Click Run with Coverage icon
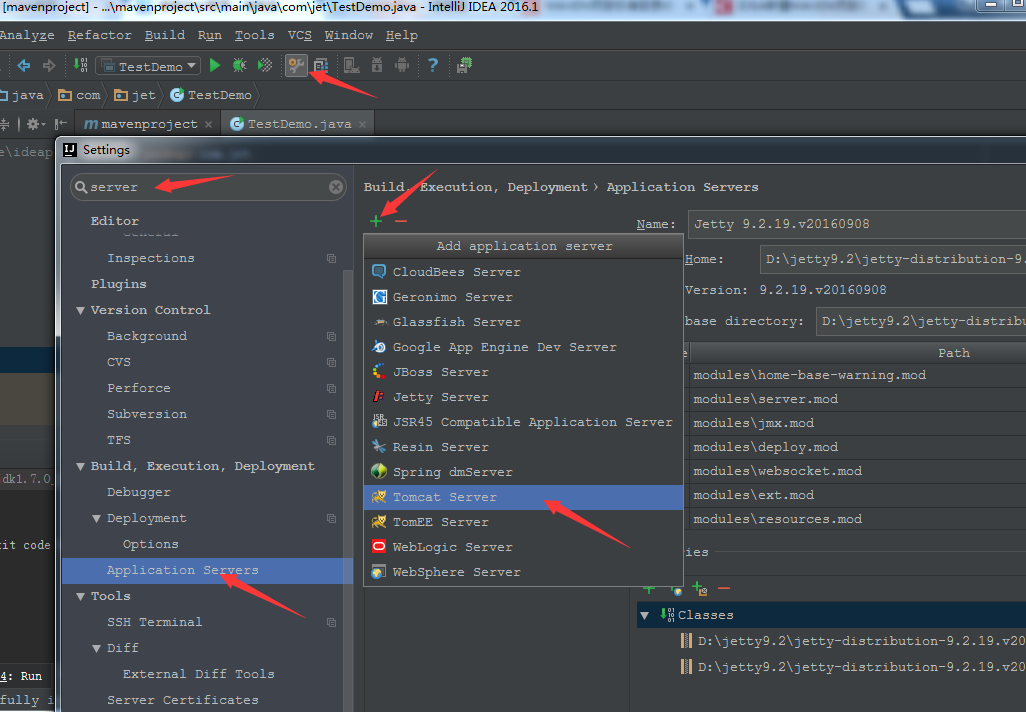The width and height of the screenshot is (1026, 712). 265,65
